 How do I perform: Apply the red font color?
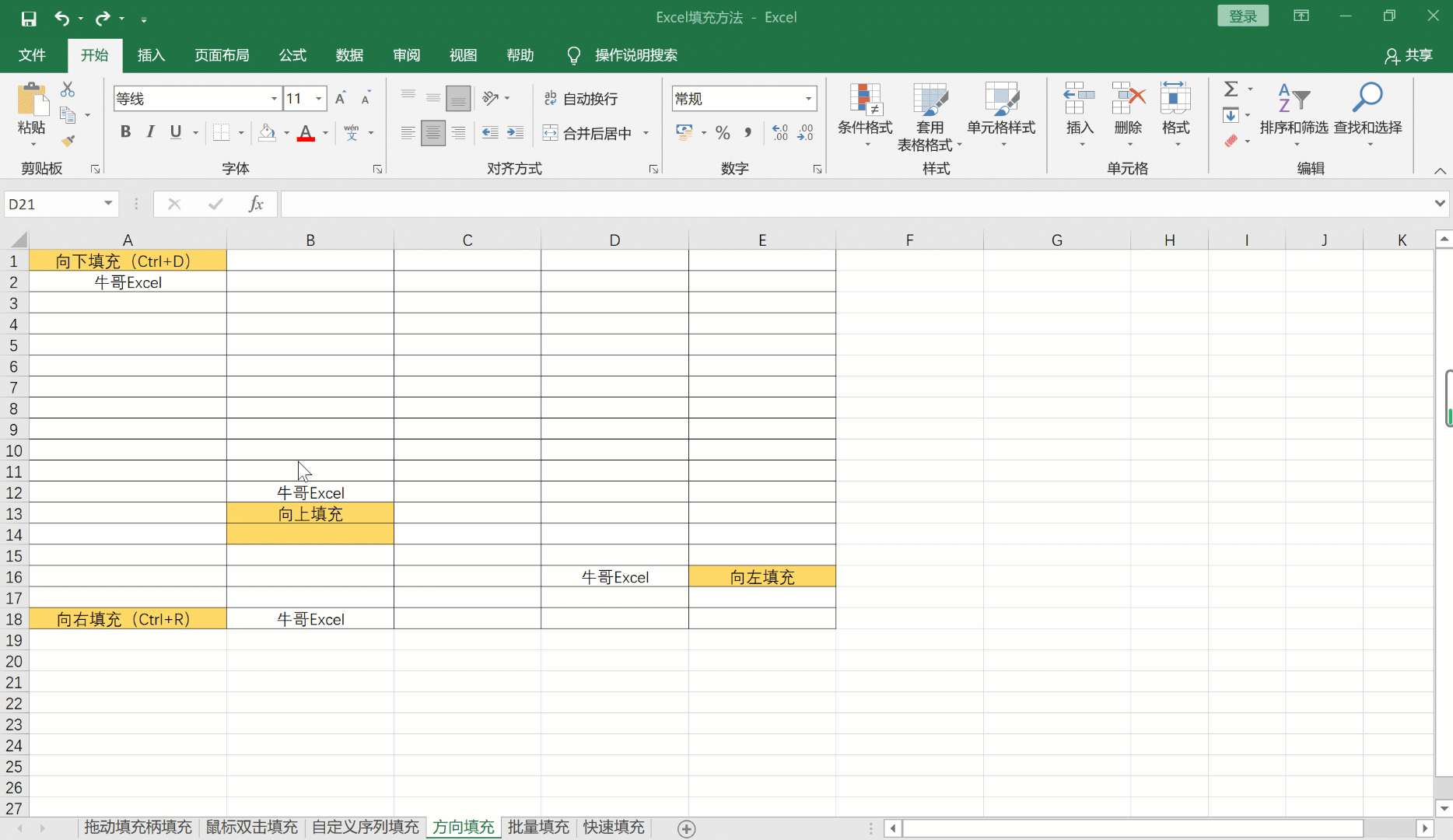tap(306, 133)
